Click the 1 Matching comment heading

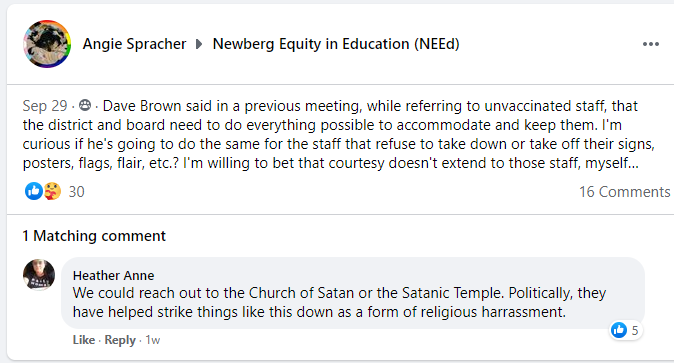(x=94, y=236)
